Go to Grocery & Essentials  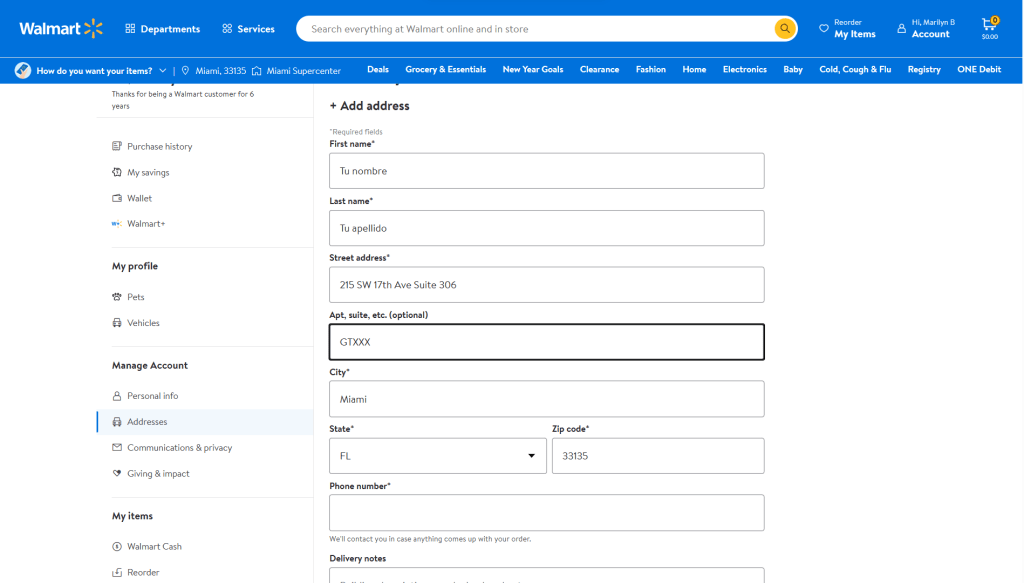[445, 69]
